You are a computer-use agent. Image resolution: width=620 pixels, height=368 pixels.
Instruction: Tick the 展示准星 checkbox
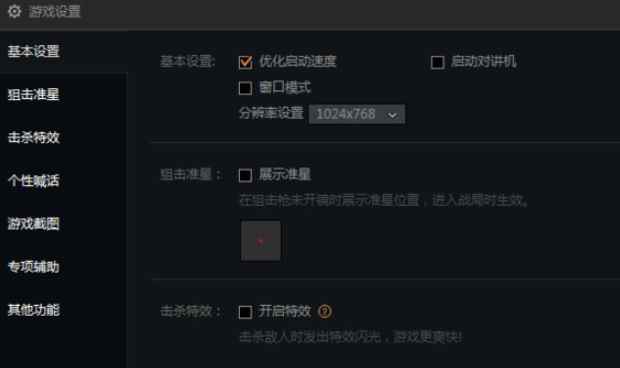(245, 175)
